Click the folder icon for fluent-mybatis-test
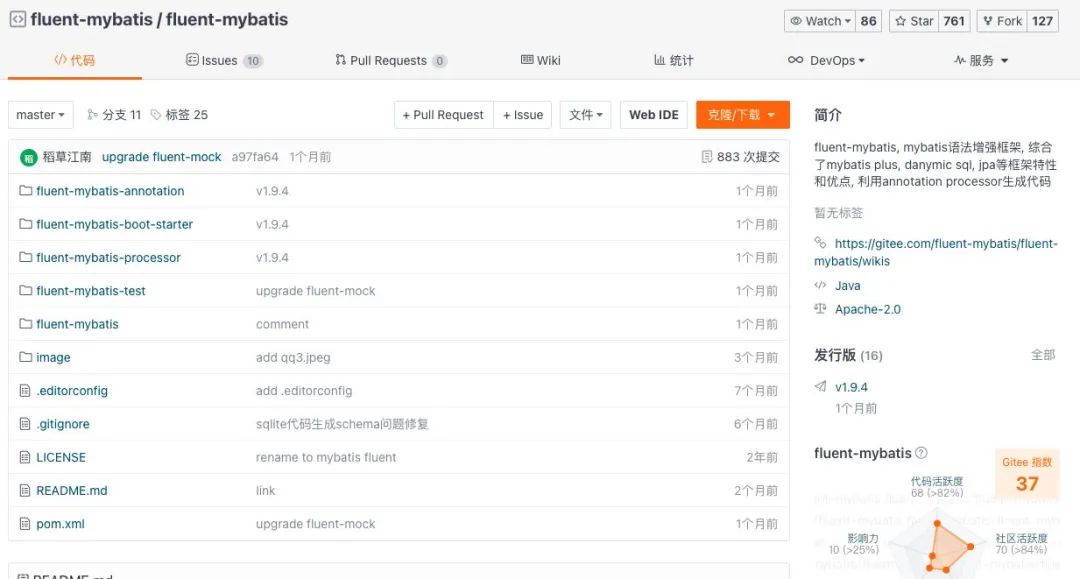This screenshot has width=1080, height=579. pos(25,291)
